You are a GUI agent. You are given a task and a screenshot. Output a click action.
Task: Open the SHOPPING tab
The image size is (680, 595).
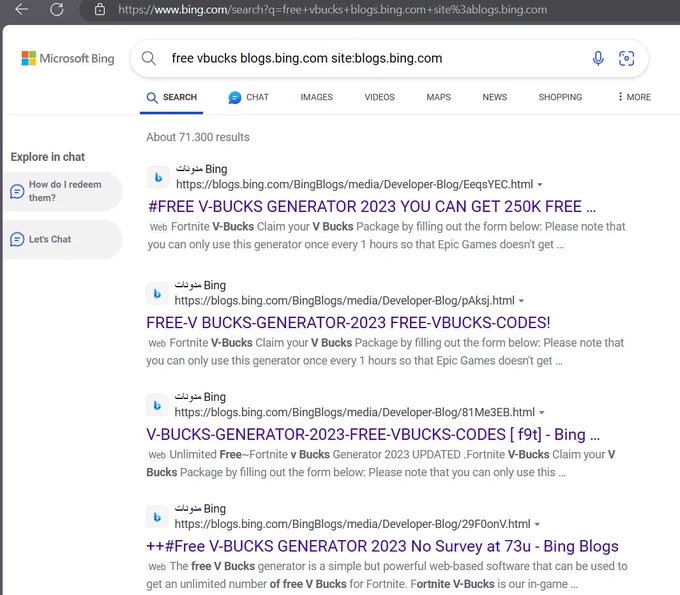pyautogui.click(x=560, y=97)
